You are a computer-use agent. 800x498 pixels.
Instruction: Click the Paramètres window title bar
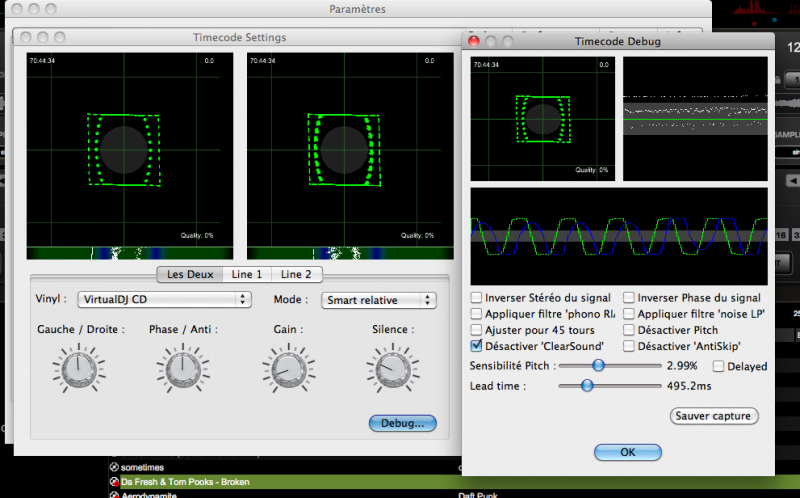tap(357, 9)
